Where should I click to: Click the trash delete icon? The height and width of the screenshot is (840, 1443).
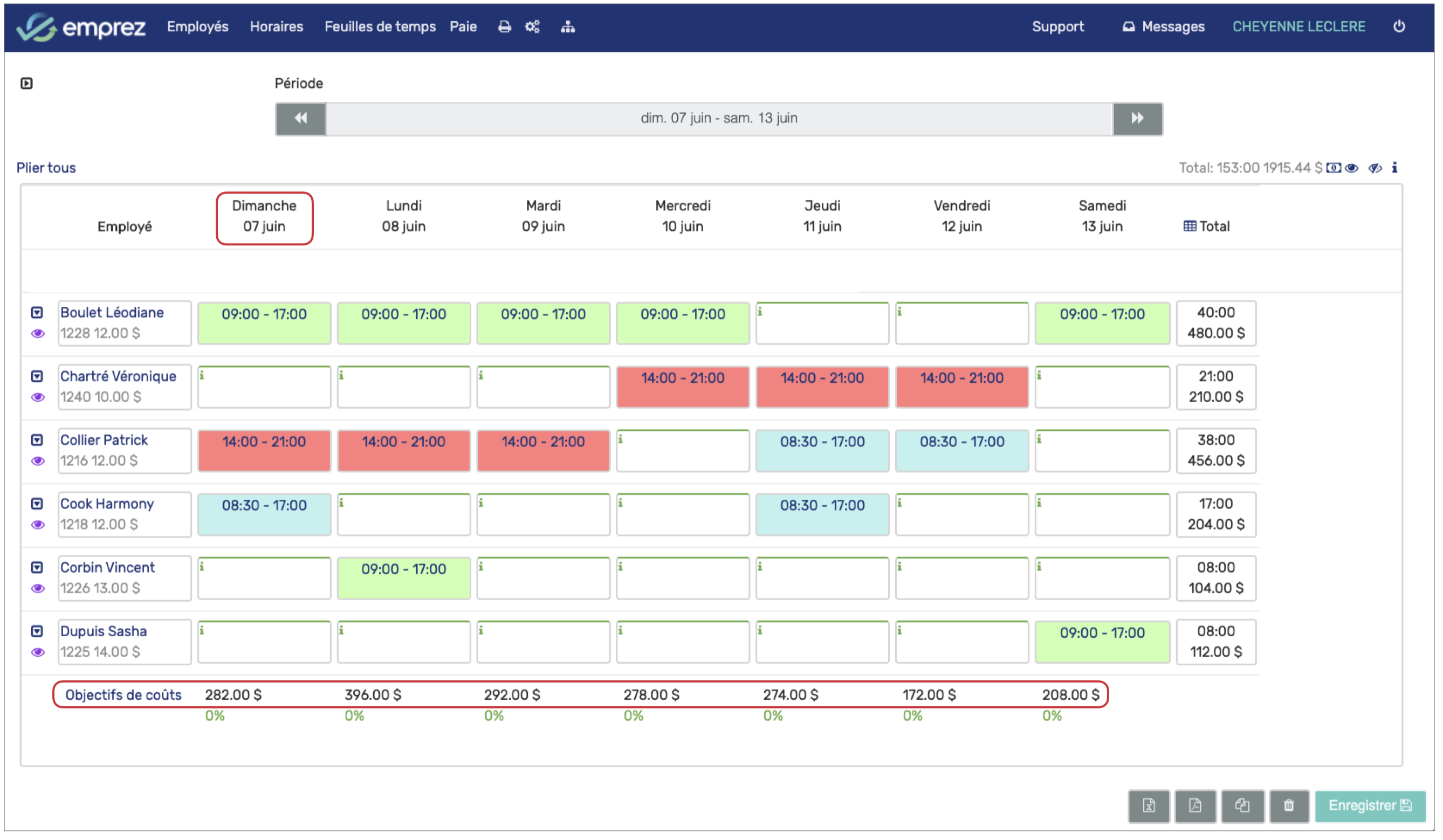(x=1288, y=805)
